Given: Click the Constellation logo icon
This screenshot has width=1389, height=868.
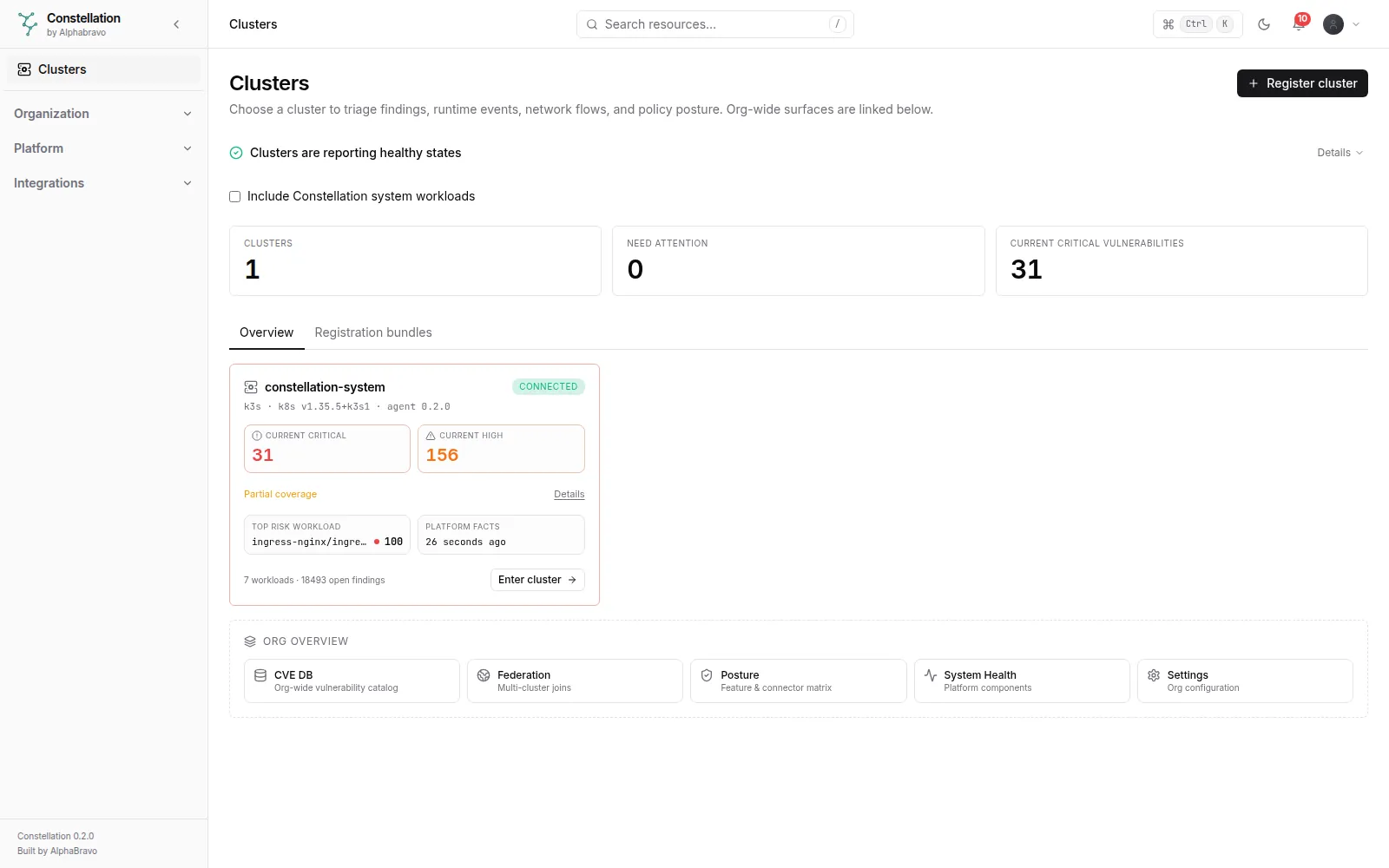Looking at the screenshot, I should pyautogui.click(x=28, y=24).
